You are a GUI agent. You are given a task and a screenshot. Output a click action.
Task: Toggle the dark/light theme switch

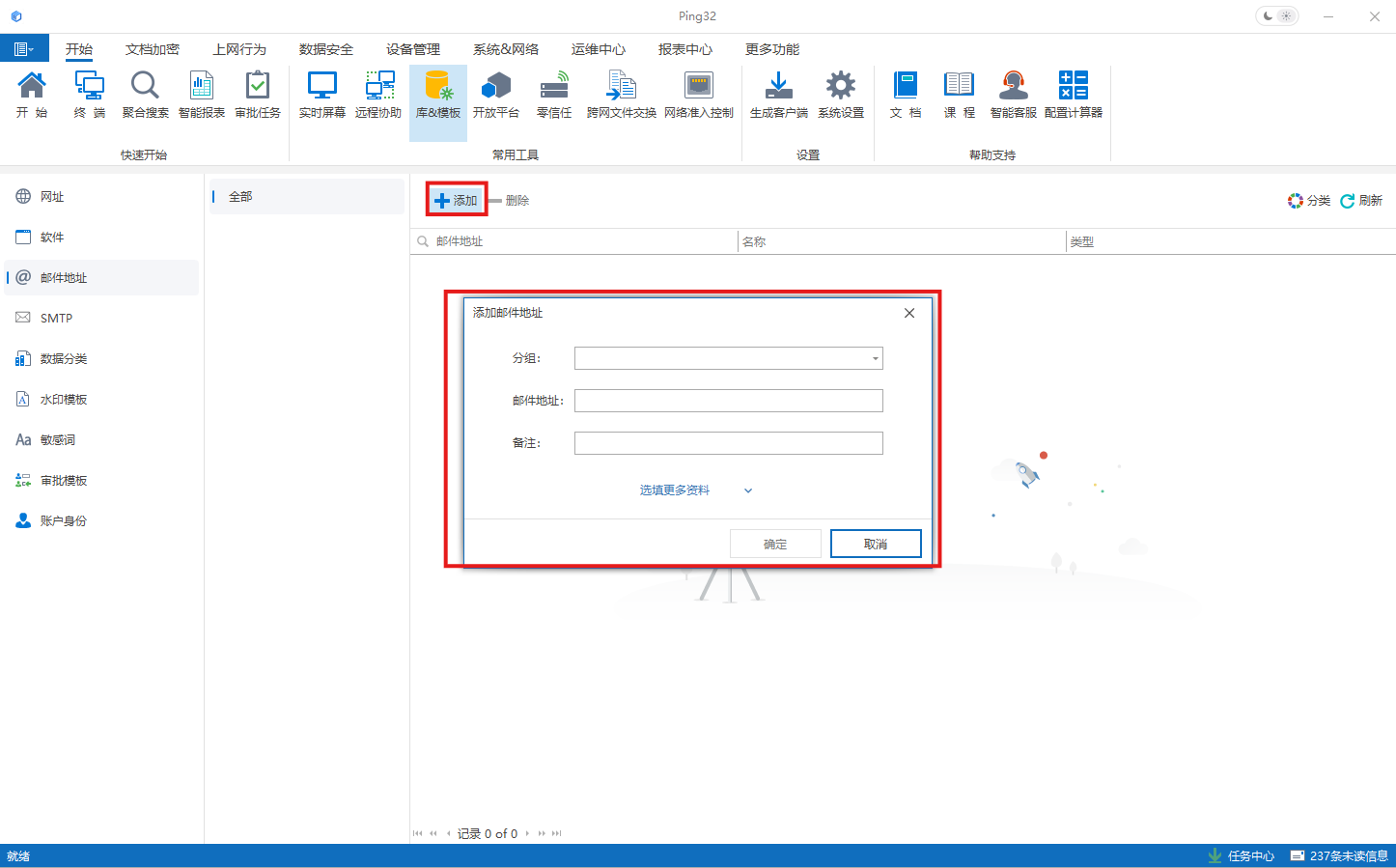pyautogui.click(x=1276, y=16)
